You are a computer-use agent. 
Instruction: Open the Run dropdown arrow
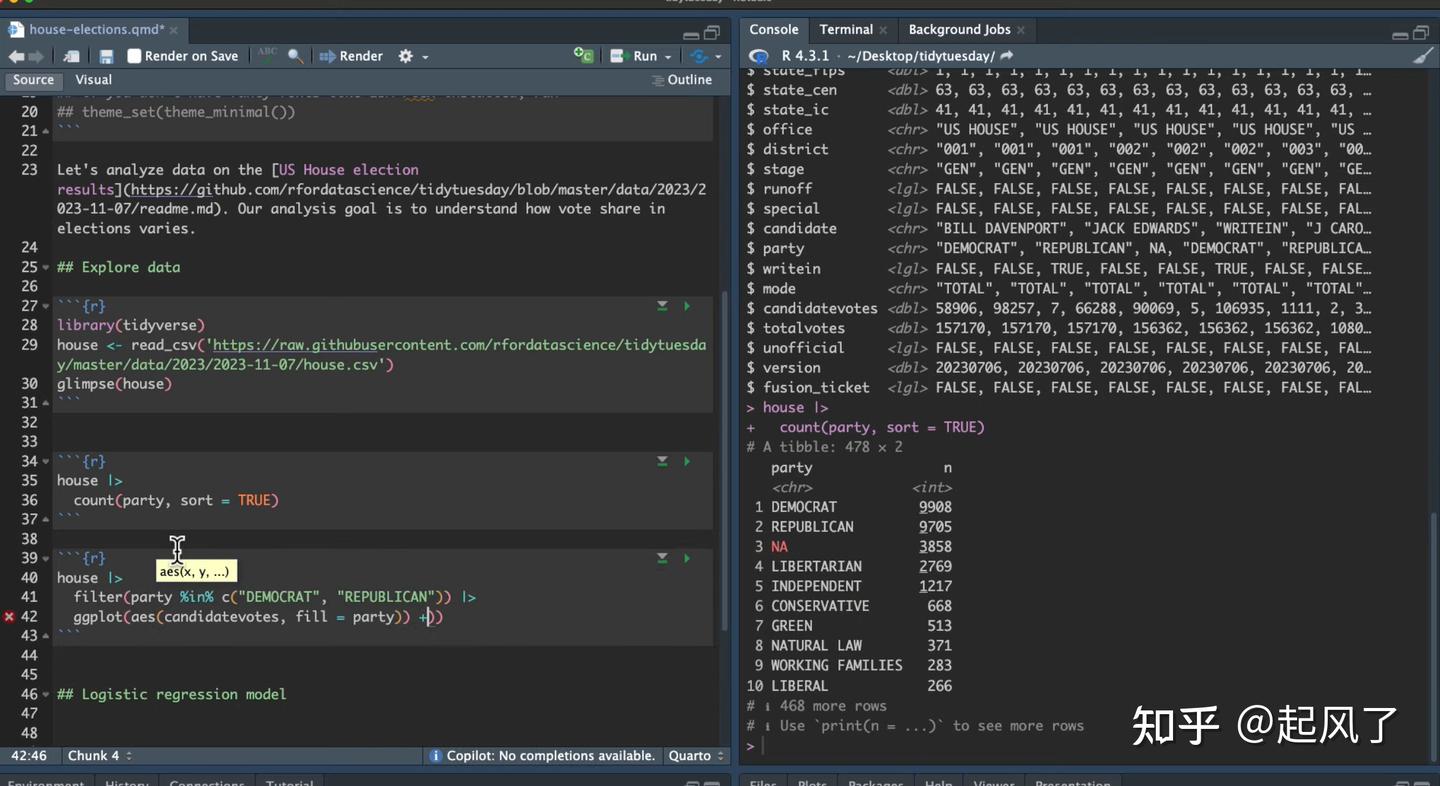click(x=668, y=57)
